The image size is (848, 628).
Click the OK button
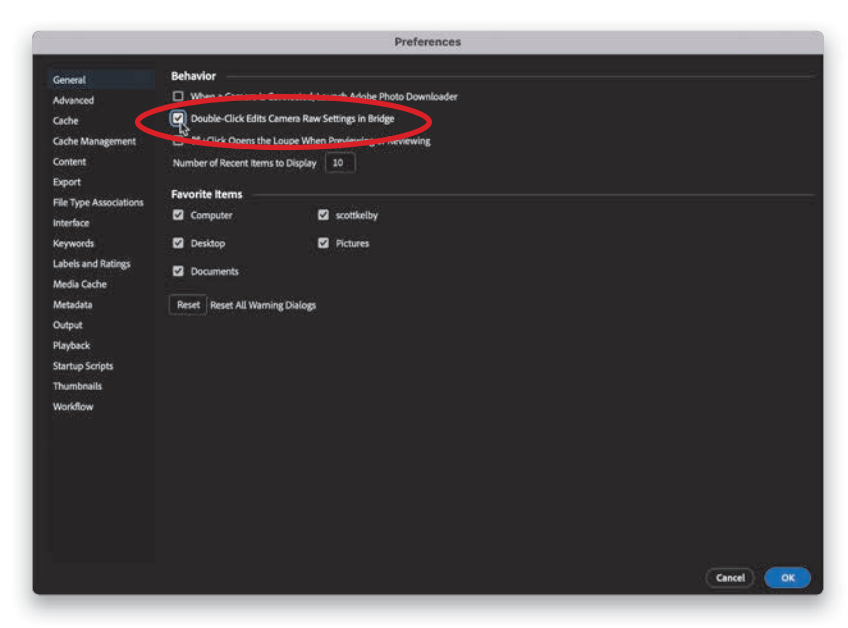point(787,578)
